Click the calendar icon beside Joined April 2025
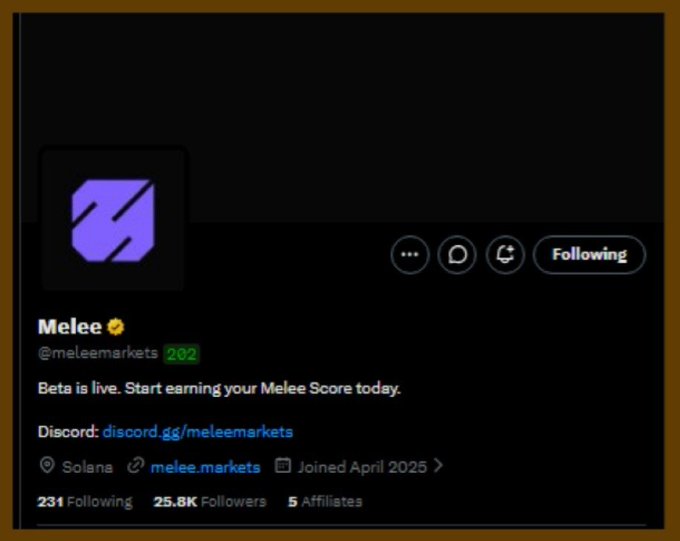680x541 pixels. 283,466
